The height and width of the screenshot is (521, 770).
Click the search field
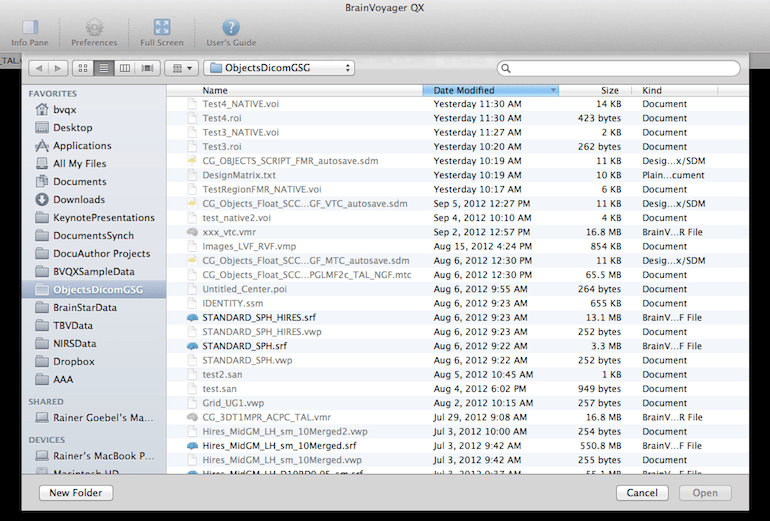pos(618,68)
